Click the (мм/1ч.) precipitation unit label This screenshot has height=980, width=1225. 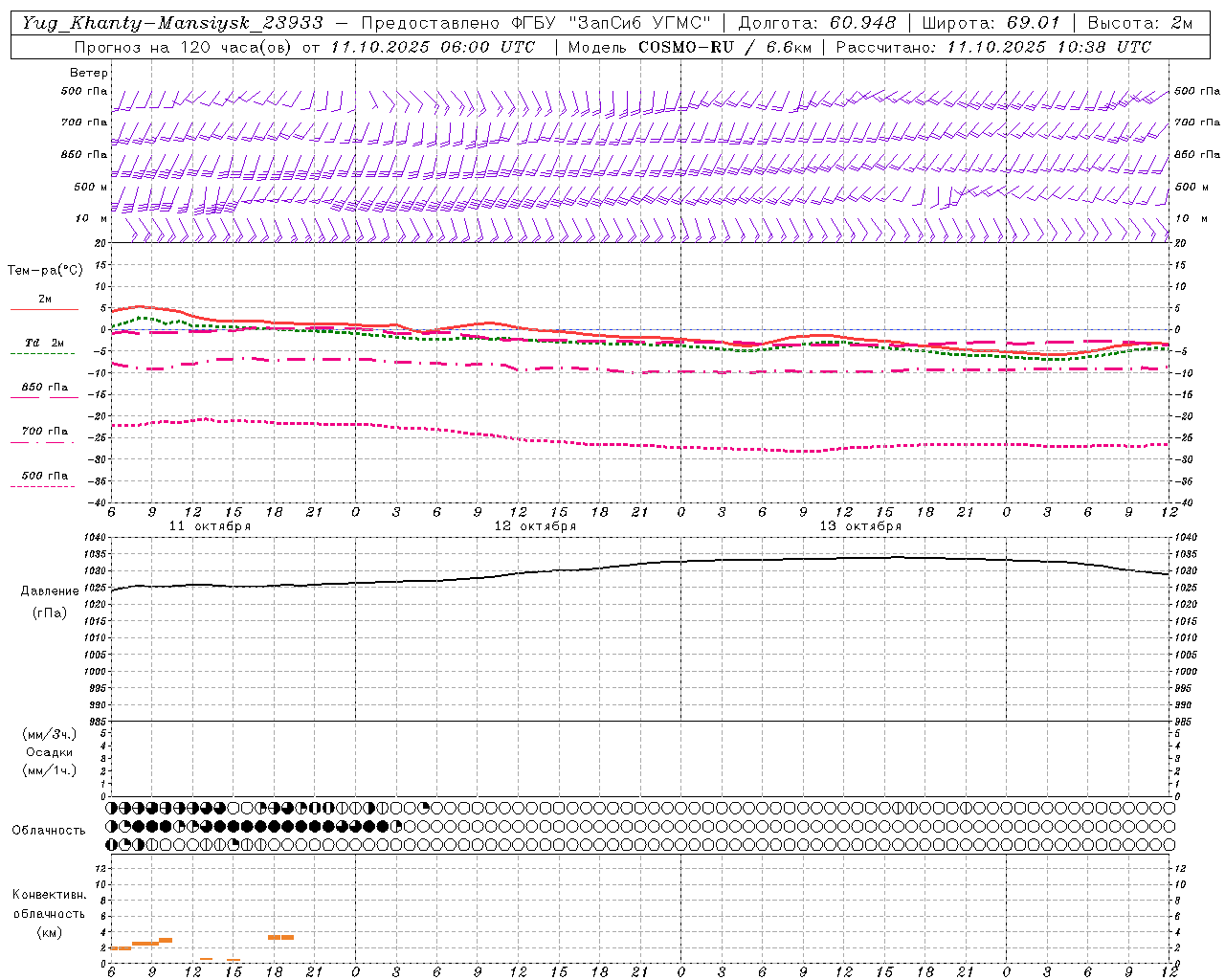coord(50,770)
